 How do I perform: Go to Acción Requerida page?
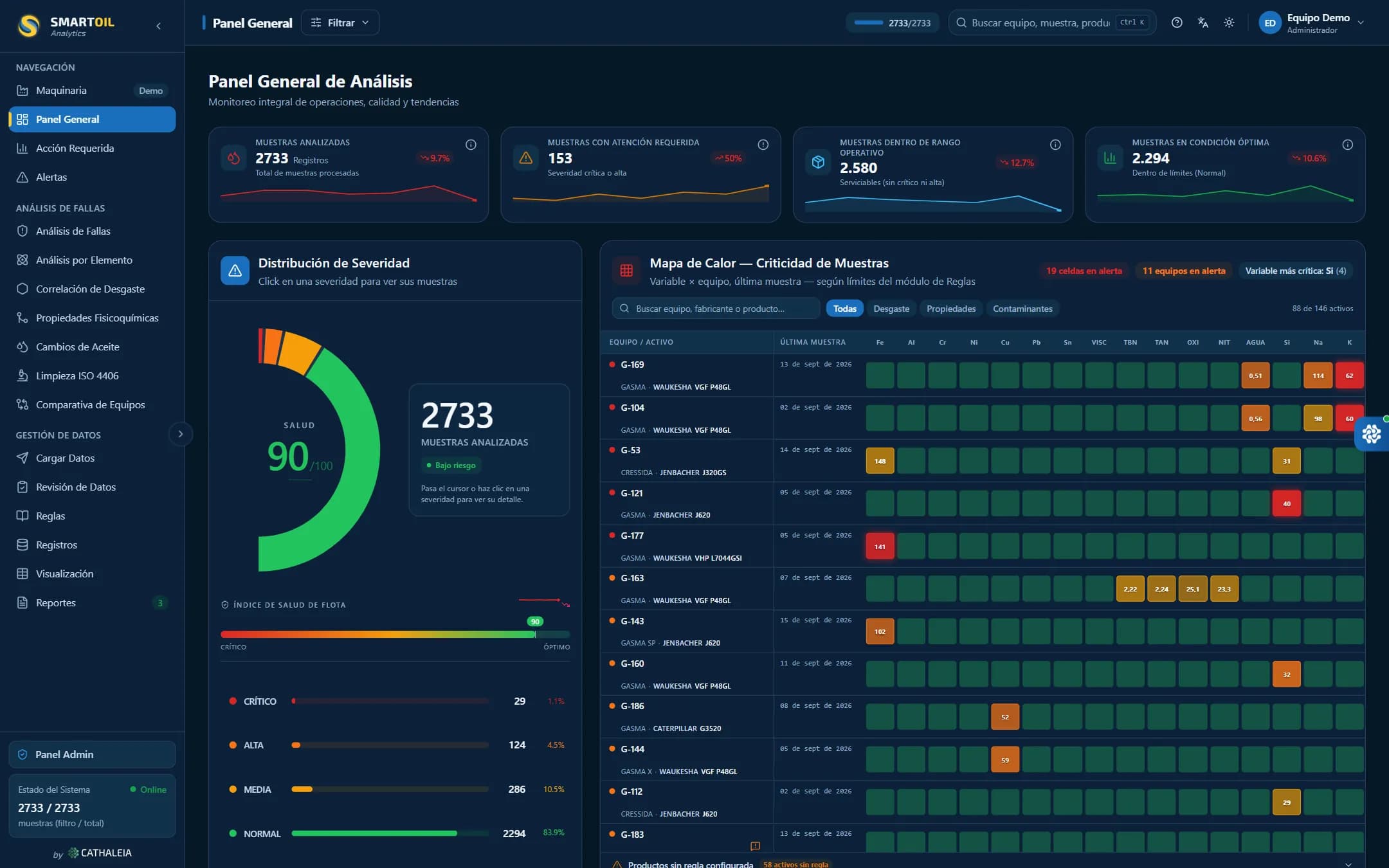pos(92,149)
